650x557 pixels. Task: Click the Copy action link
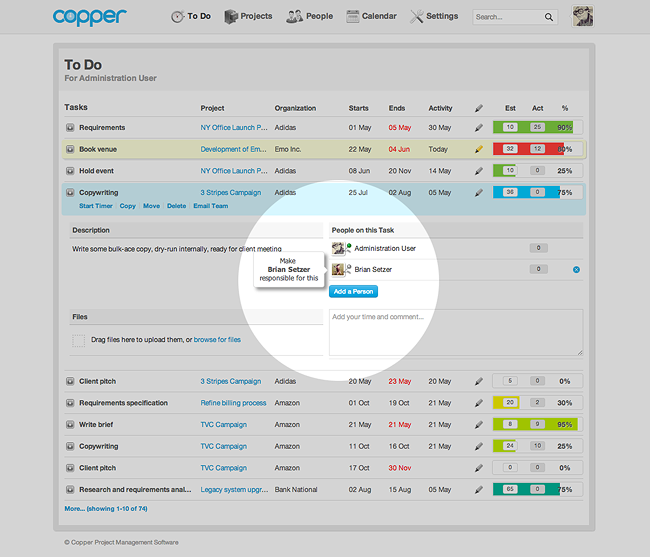[x=128, y=206]
